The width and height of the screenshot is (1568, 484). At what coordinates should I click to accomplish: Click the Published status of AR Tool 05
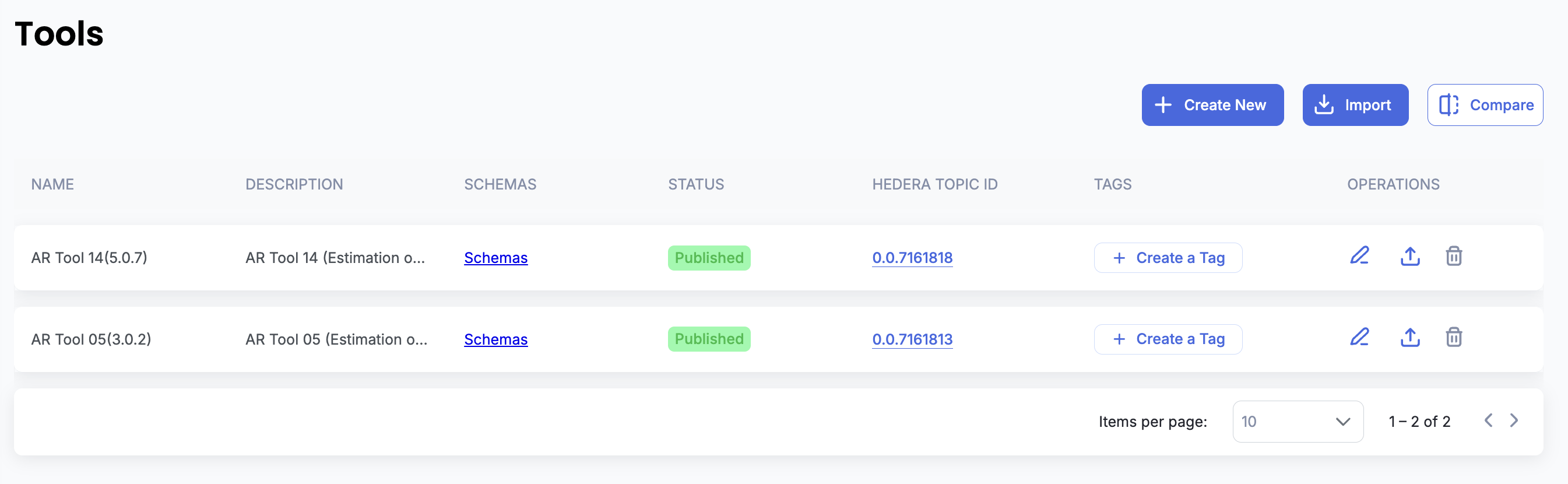(709, 339)
